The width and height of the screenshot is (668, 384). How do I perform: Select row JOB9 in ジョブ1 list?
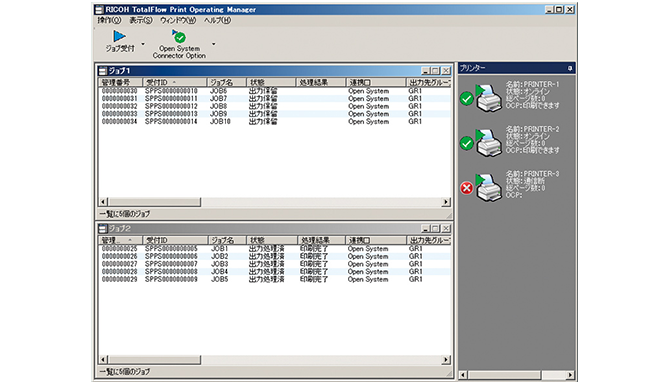click(274, 114)
